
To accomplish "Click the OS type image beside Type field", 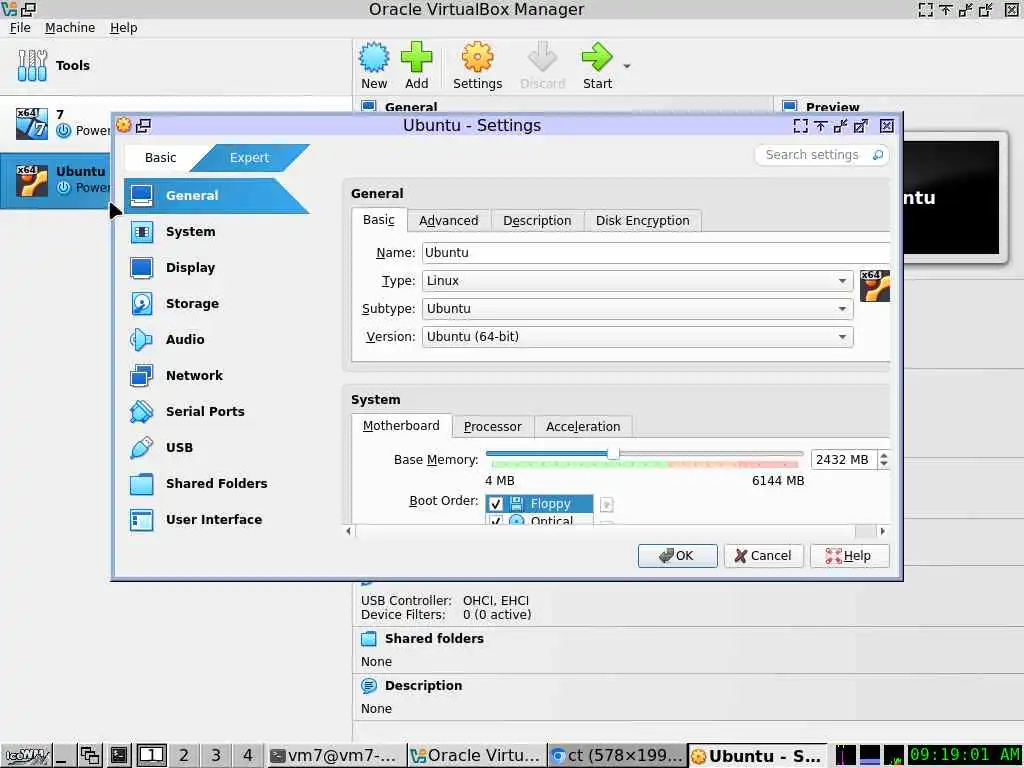I will pyautogui.click(x=874, y=285).
